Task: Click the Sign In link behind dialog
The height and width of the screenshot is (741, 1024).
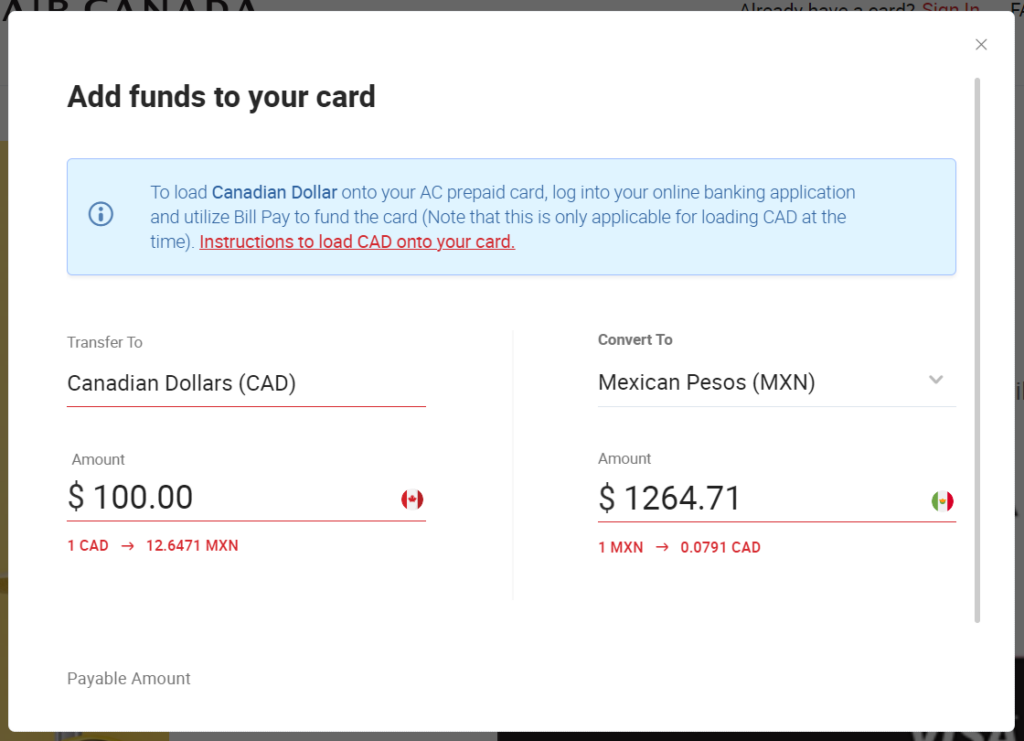Action: click(x=950, y=7)
